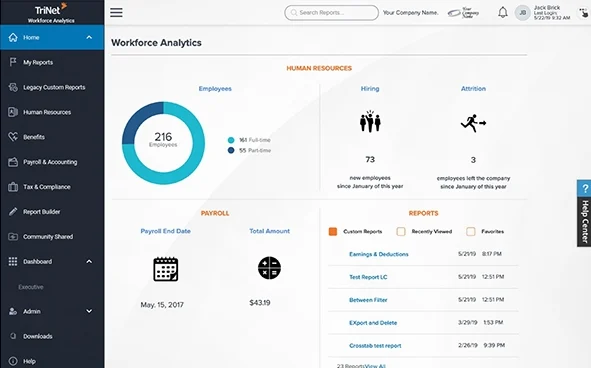Screen dimensions: 591x368
Task: Collapse the Home menu chevron
Action: [89, 37]
